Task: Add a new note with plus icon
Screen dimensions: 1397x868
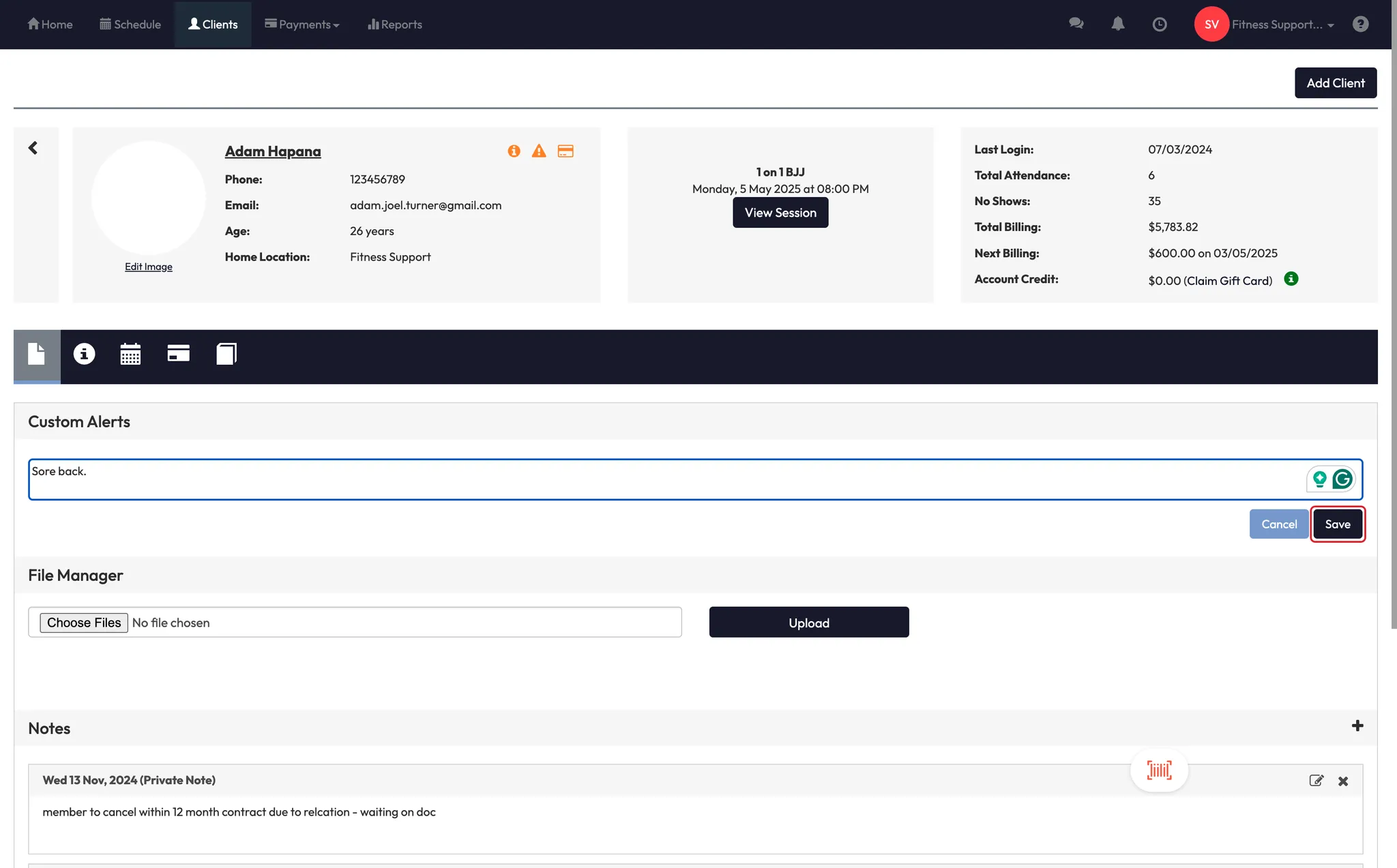Action: pyautogui.click(x=1357, y=726)
